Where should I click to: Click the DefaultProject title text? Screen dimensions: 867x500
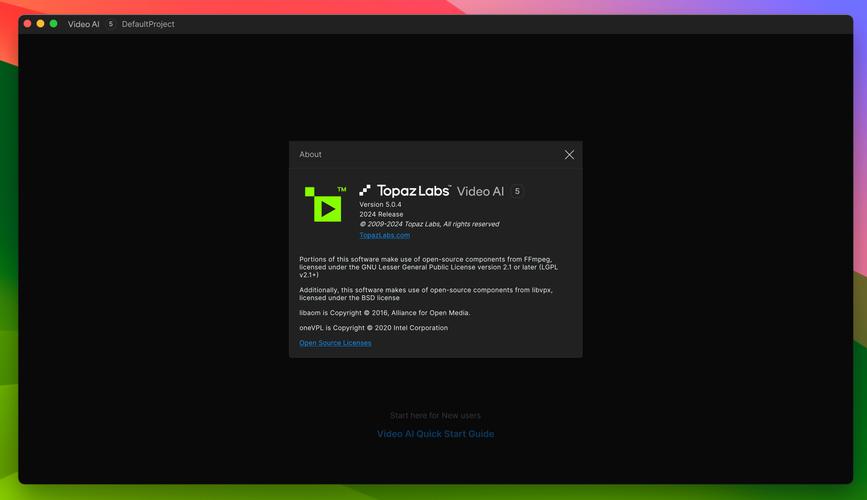(x=148, y=24)
